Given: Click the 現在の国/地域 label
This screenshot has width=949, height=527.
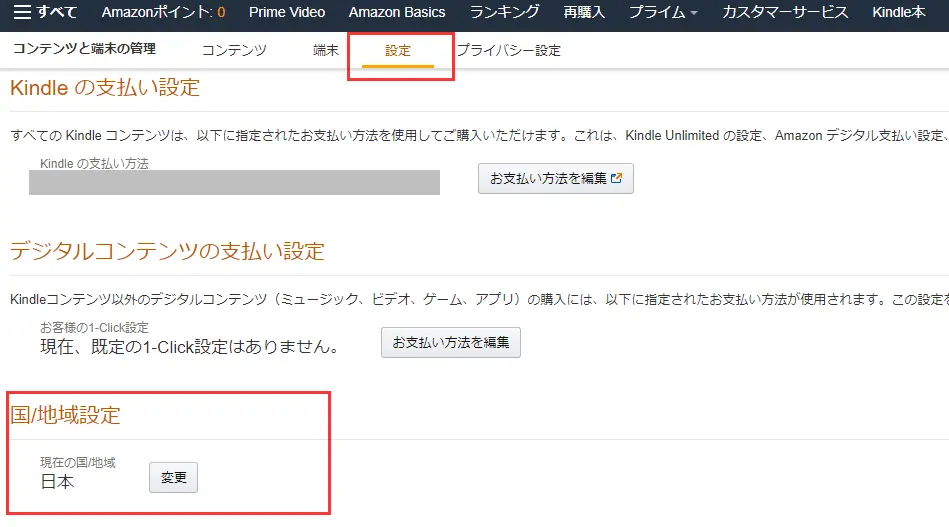Looking at the screenshot, I should [77, 462].
